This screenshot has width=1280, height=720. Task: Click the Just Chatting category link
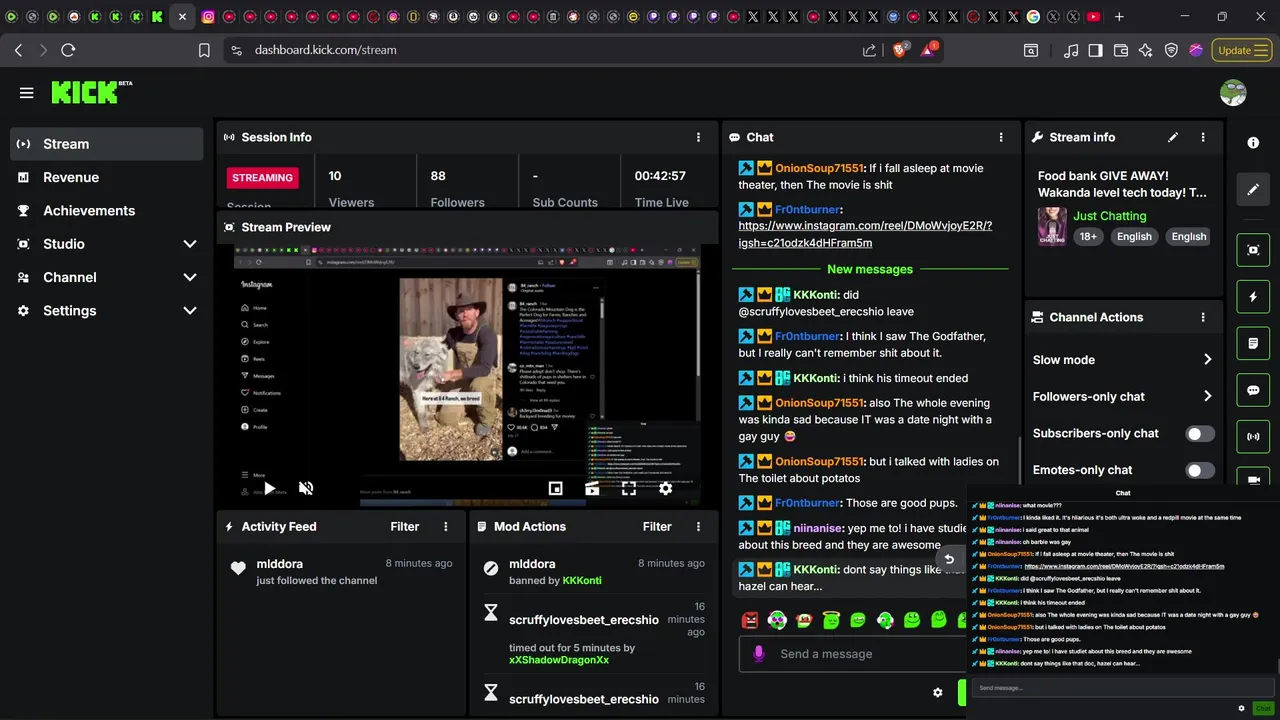click(x=1110, y=216)
